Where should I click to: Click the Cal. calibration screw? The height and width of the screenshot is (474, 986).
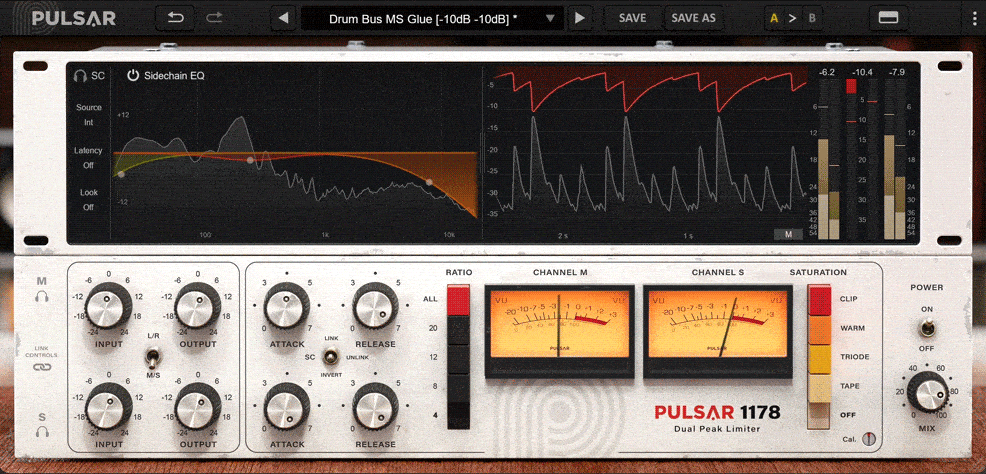(869, 439)
